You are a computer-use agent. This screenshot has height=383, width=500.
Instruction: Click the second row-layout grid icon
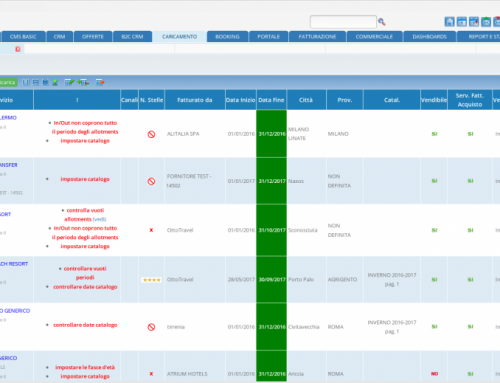(35, 82)
